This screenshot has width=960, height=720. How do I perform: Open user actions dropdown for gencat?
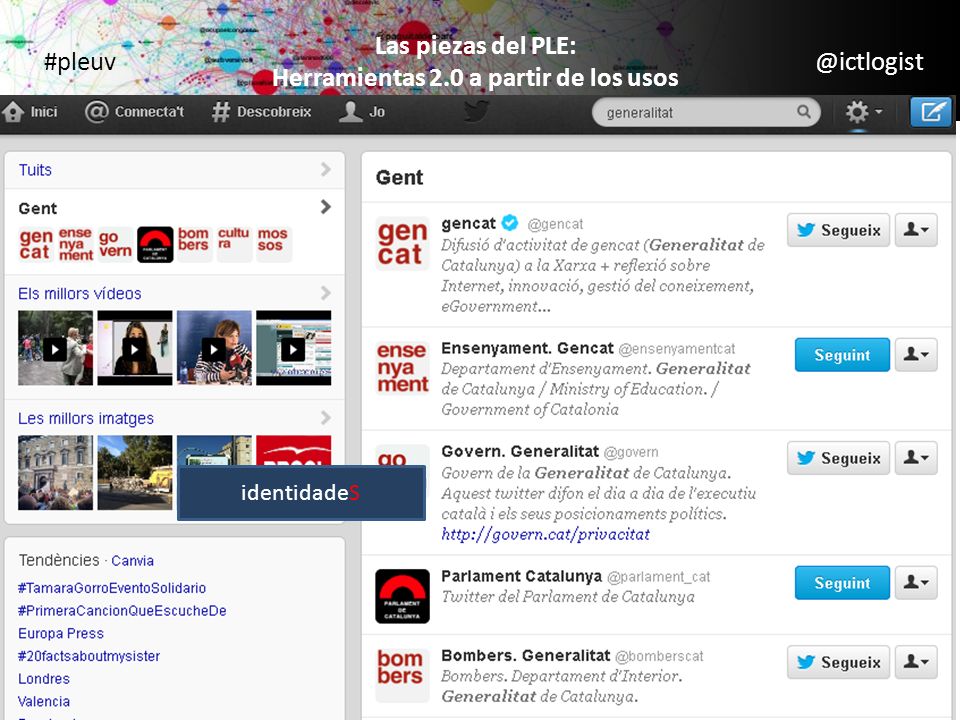click(x=916, y=230)
